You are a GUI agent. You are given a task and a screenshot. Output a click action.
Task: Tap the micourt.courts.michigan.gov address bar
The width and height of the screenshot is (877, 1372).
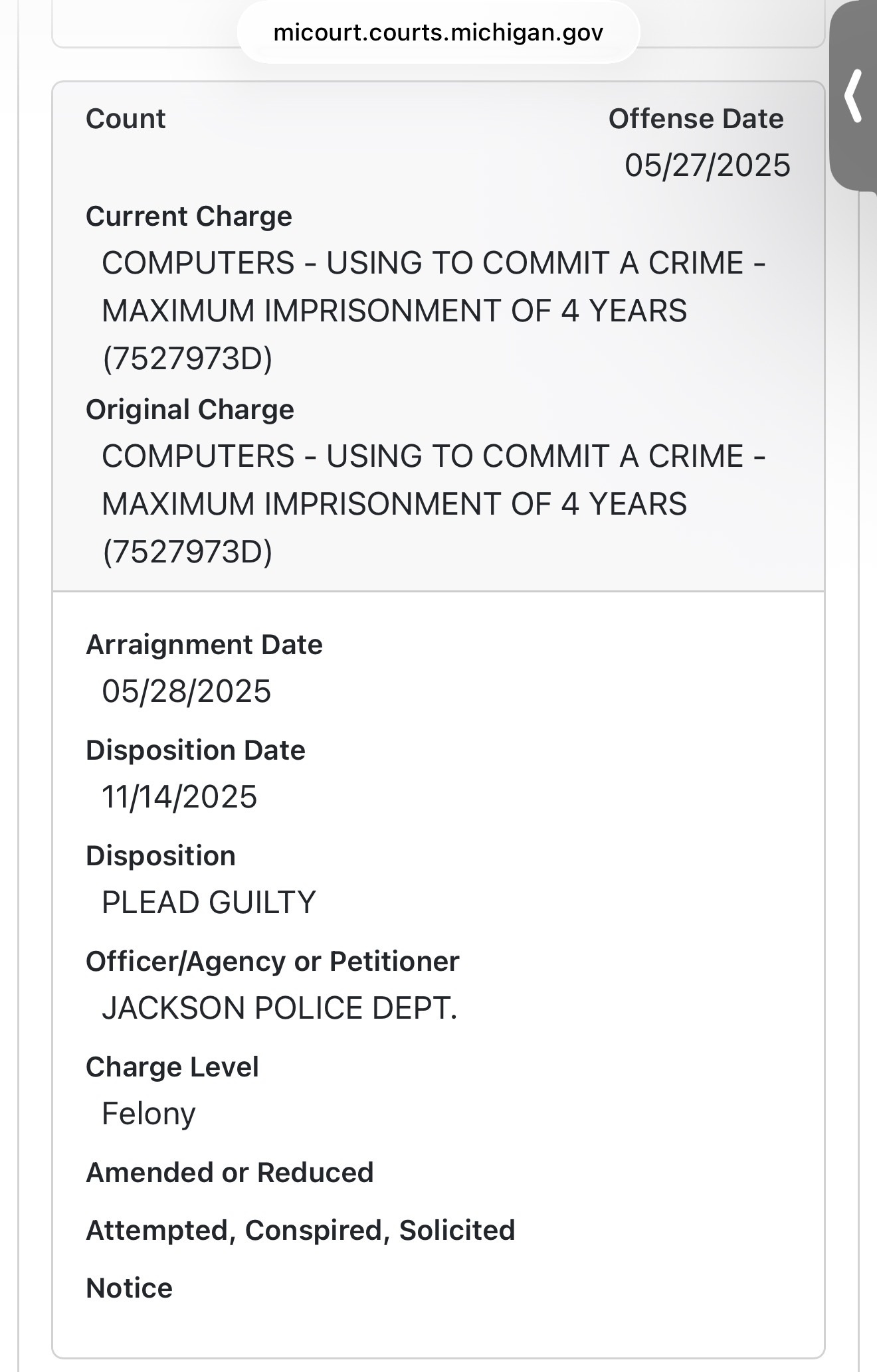point(438,33)
